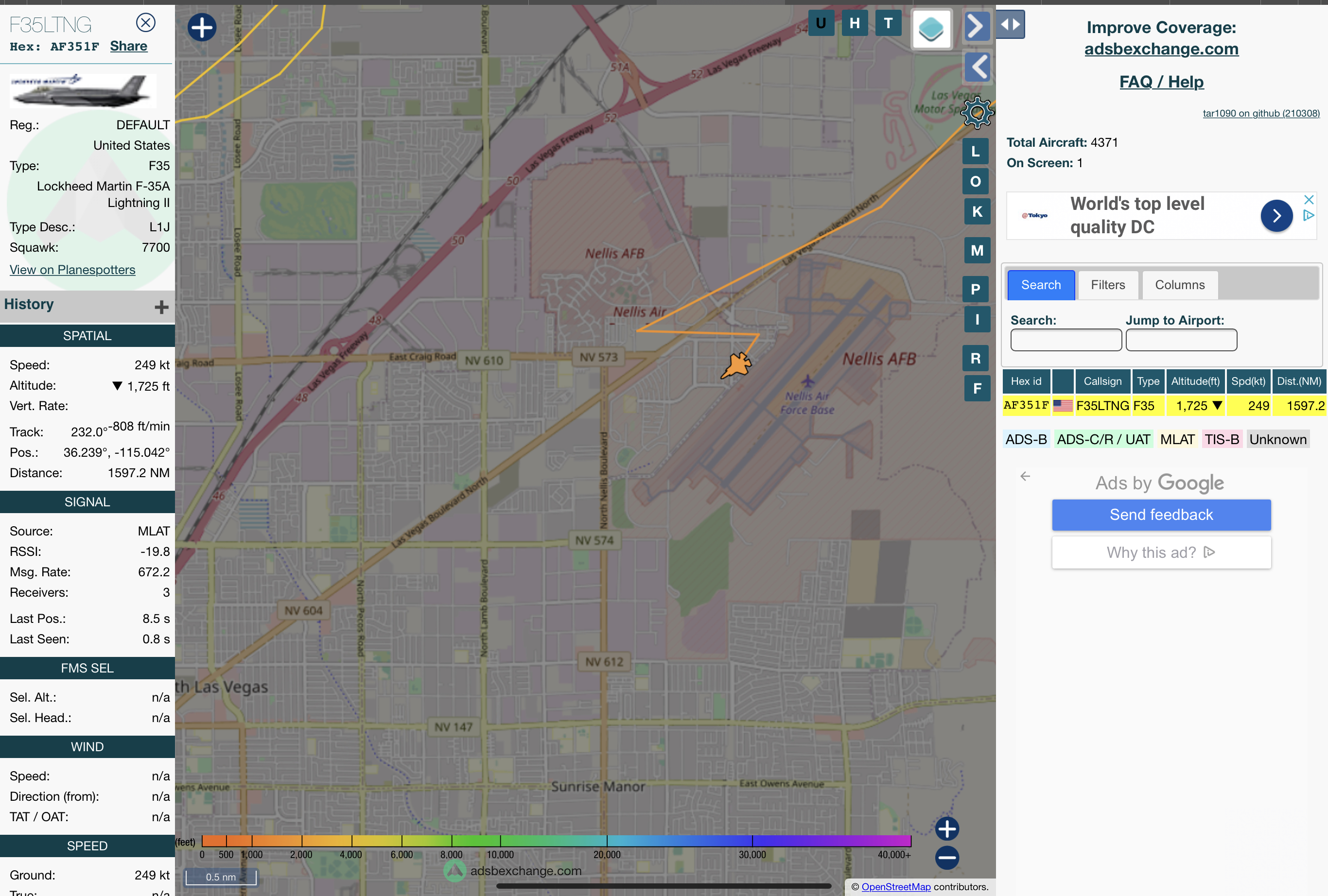Sort table by Hex id column

1026,381
